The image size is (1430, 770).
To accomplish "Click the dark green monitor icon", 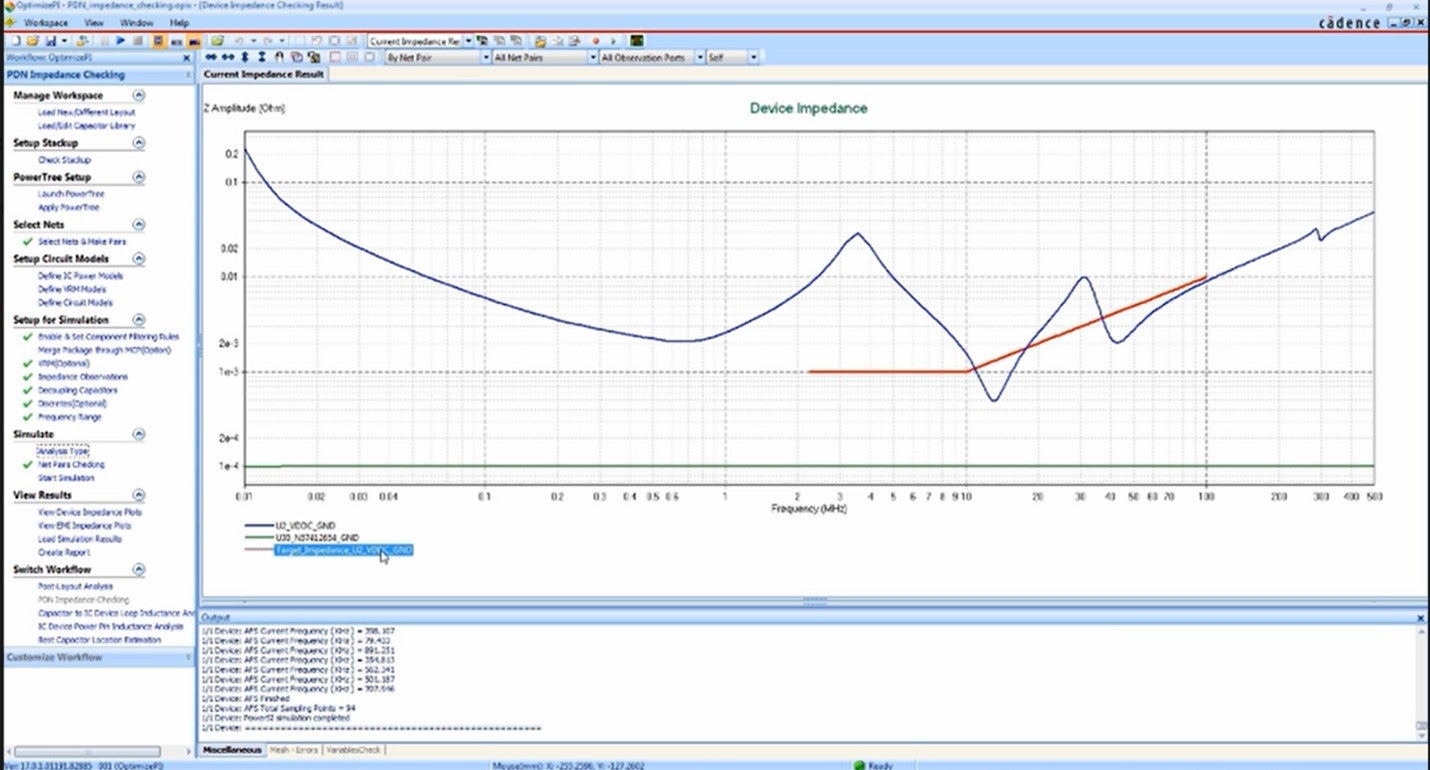I will (637, 41).
